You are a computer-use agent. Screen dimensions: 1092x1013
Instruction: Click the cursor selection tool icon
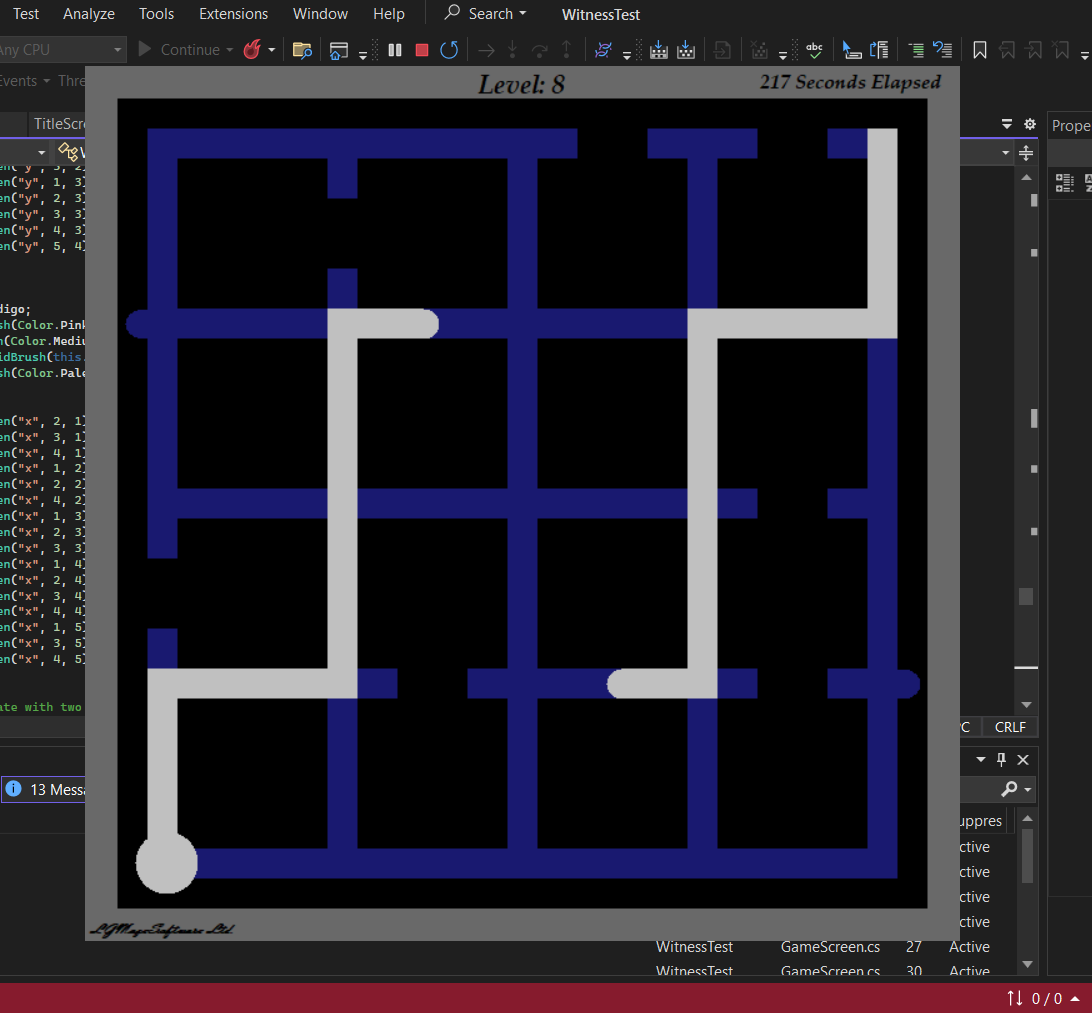point(851,50)
